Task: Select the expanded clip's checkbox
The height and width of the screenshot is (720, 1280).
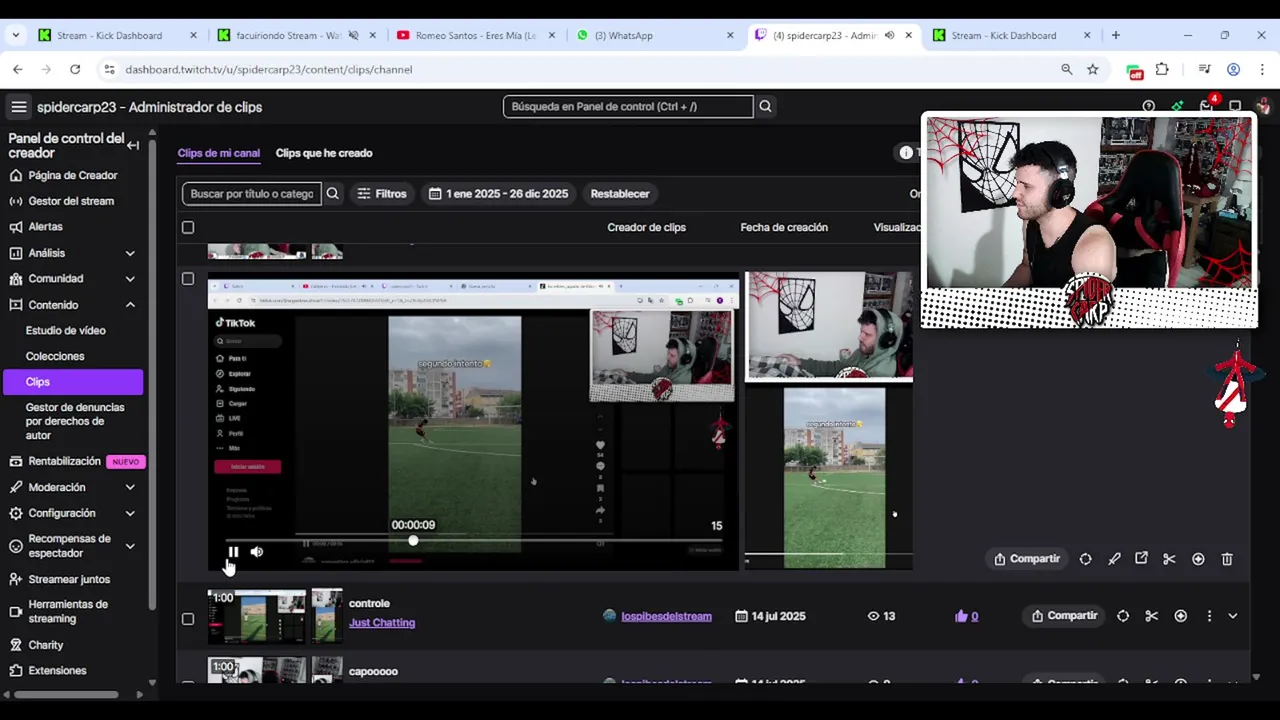Action: click(x=188, y=279)
